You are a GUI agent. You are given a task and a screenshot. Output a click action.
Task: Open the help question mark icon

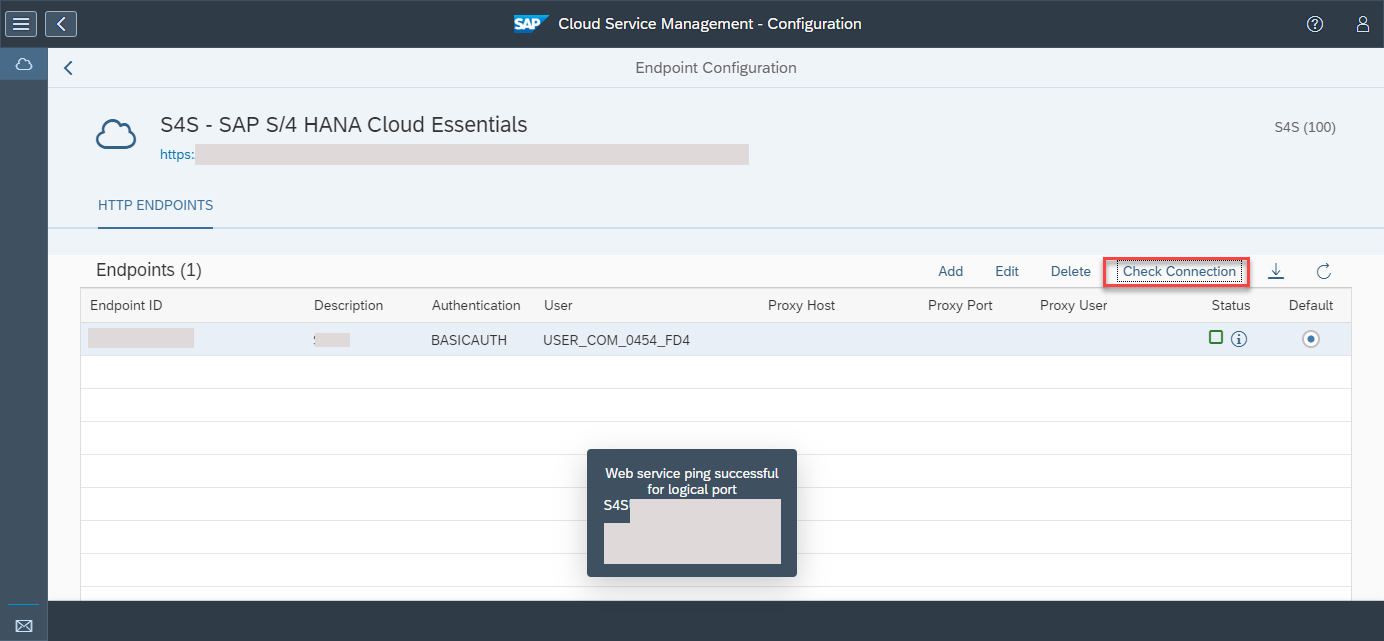tap(1315, 24)
